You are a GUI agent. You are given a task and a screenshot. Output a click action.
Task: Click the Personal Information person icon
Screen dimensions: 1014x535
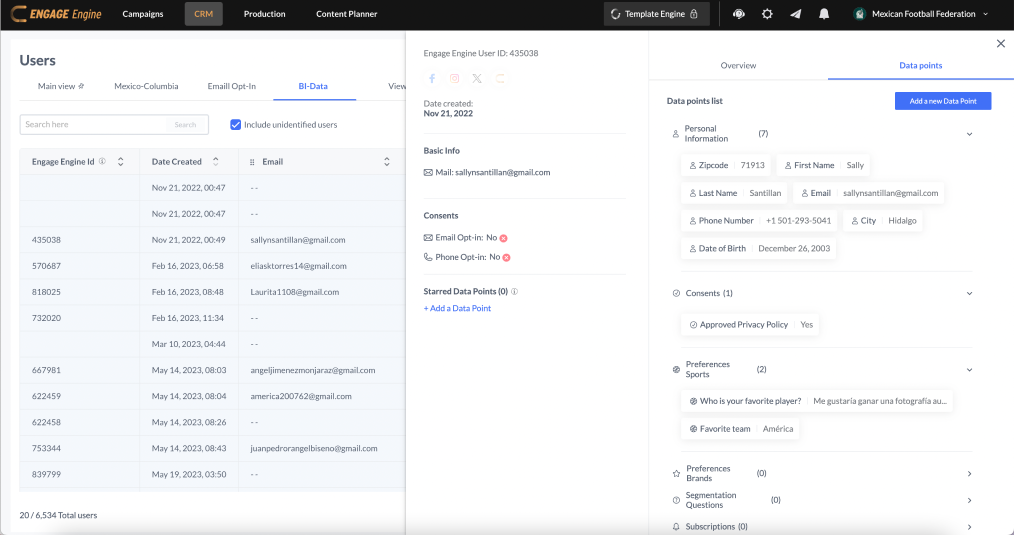tap(676, 134)
